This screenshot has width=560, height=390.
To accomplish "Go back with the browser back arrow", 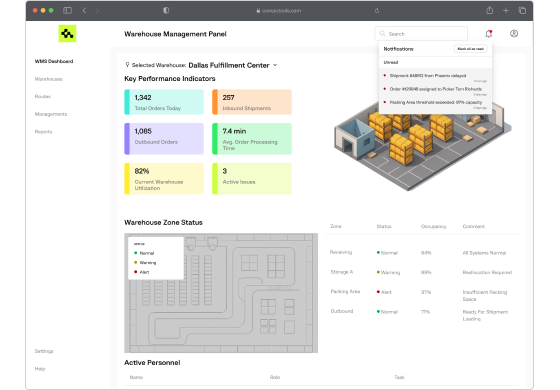I will tap(84, 10).
